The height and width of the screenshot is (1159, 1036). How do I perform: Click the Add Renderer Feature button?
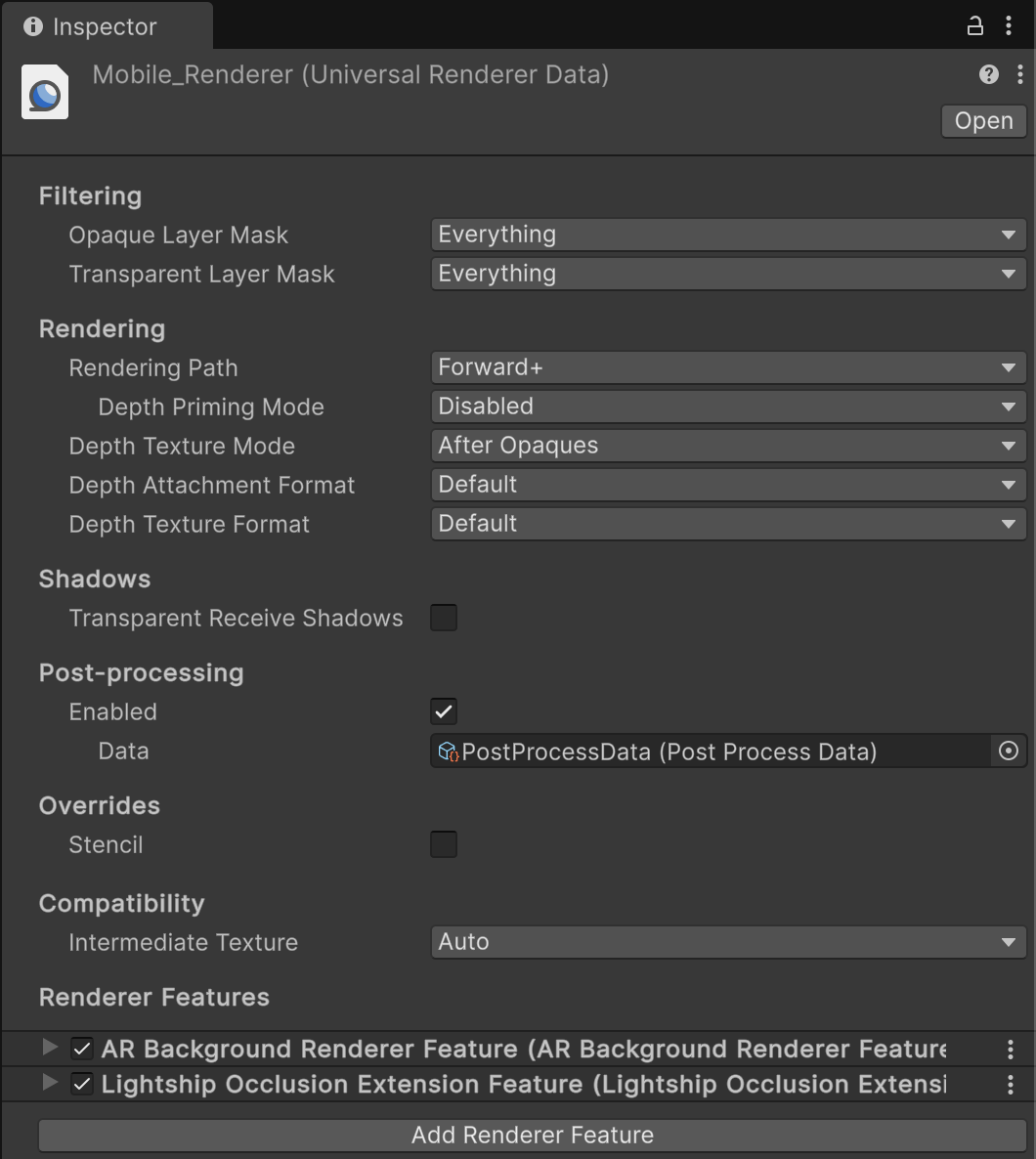[x=533, y=1135]
